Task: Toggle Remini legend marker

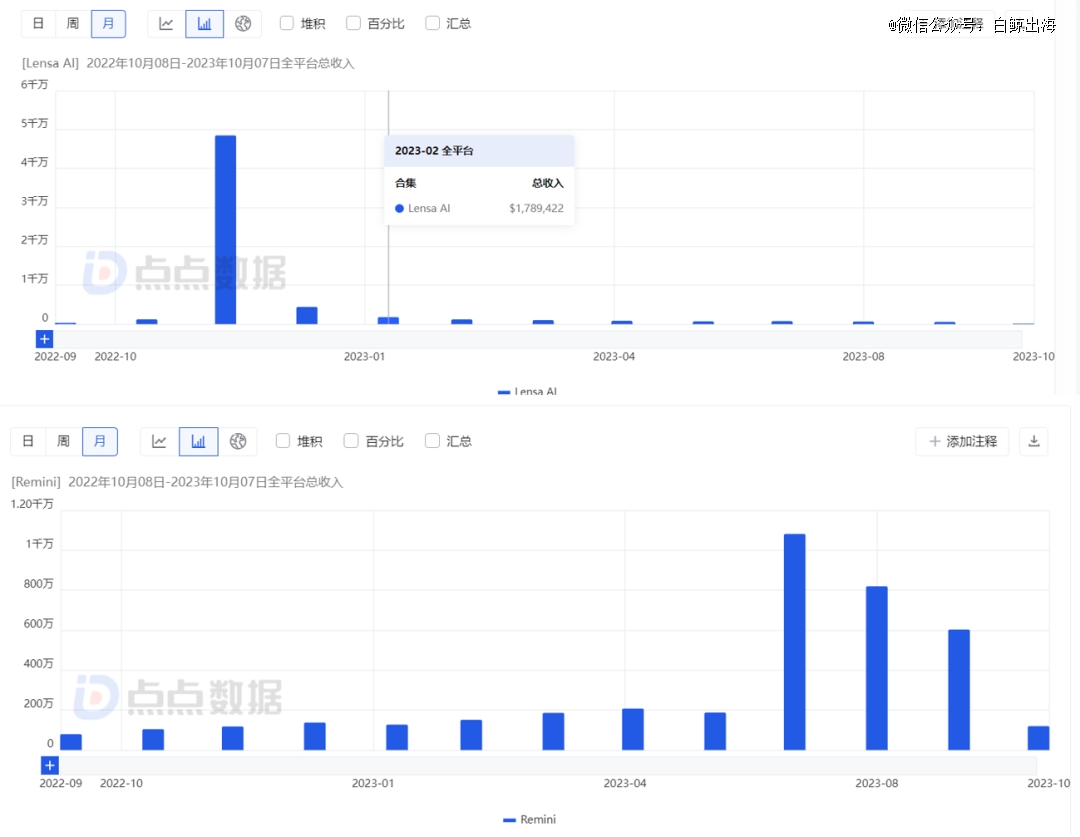Action: (510, 820)
